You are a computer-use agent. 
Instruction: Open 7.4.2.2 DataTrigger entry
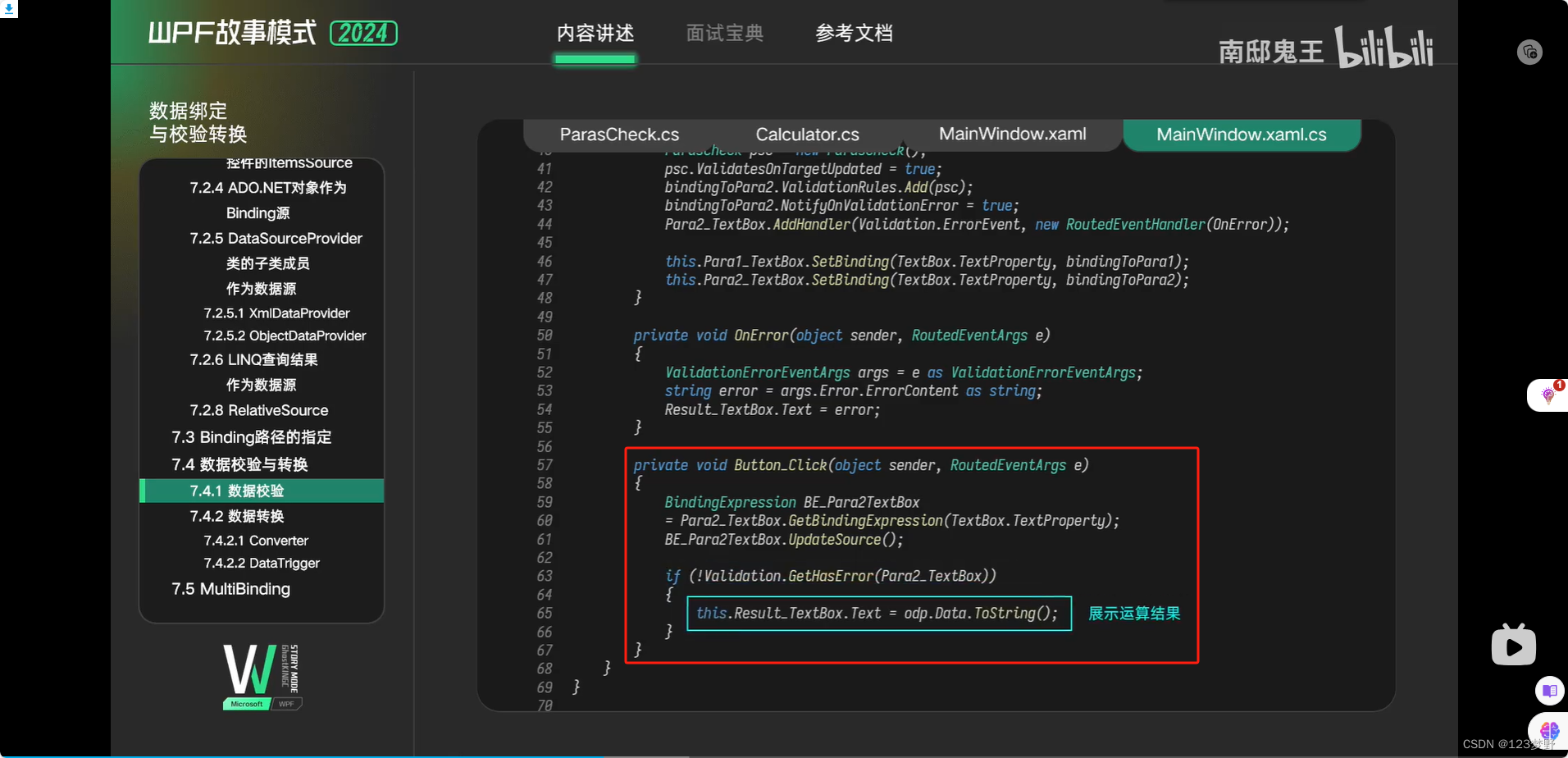262,563
